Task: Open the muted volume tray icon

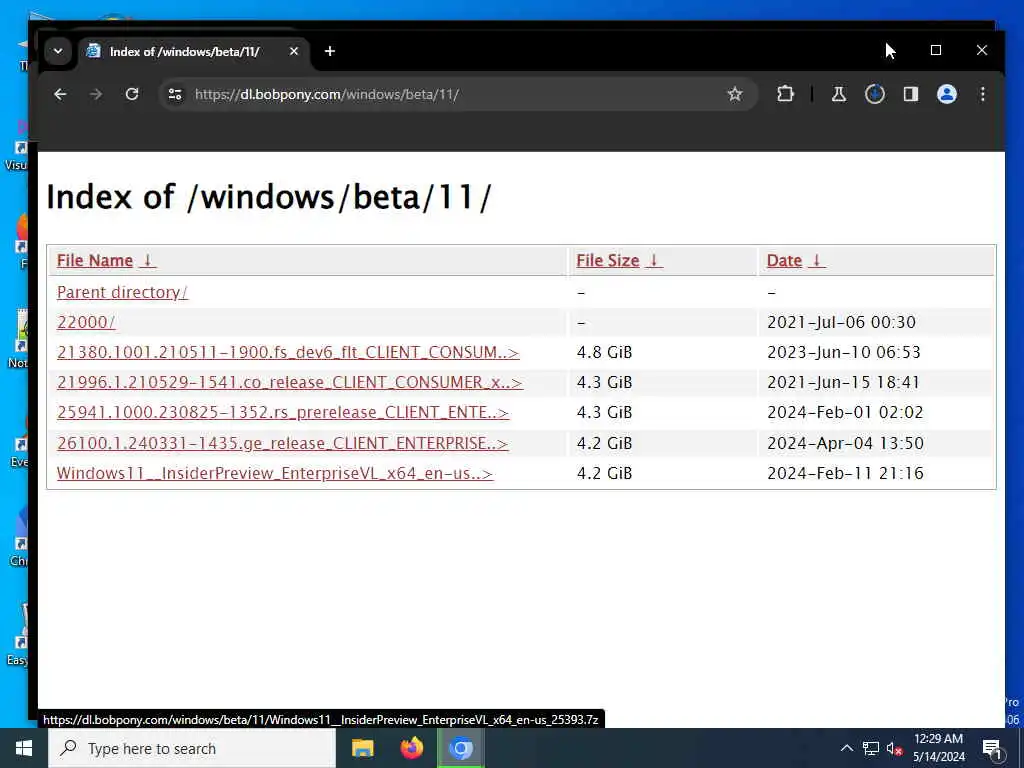Action: click(894, 748)
